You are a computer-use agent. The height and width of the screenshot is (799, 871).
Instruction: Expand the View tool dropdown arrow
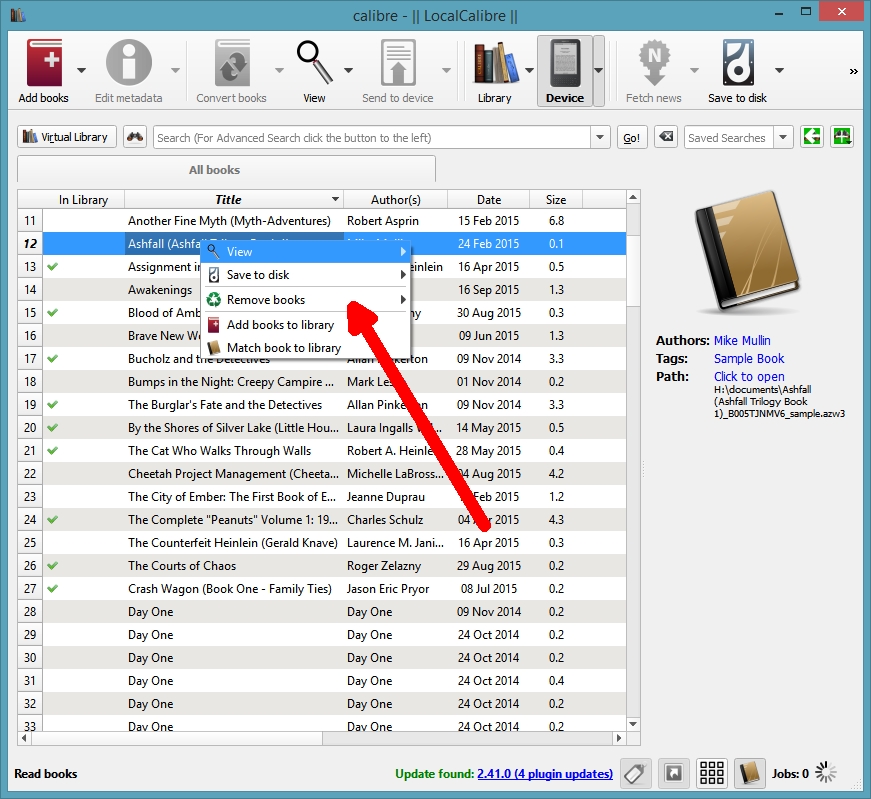coord(348,71)
